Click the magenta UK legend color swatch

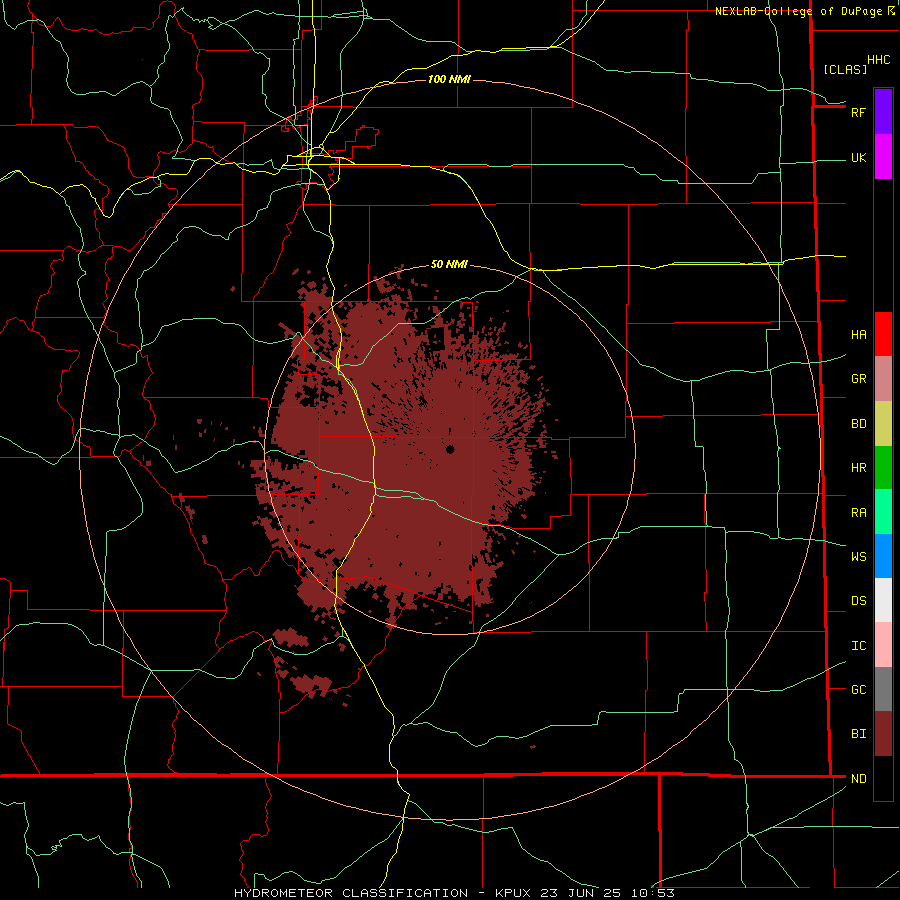pos(883,157)
